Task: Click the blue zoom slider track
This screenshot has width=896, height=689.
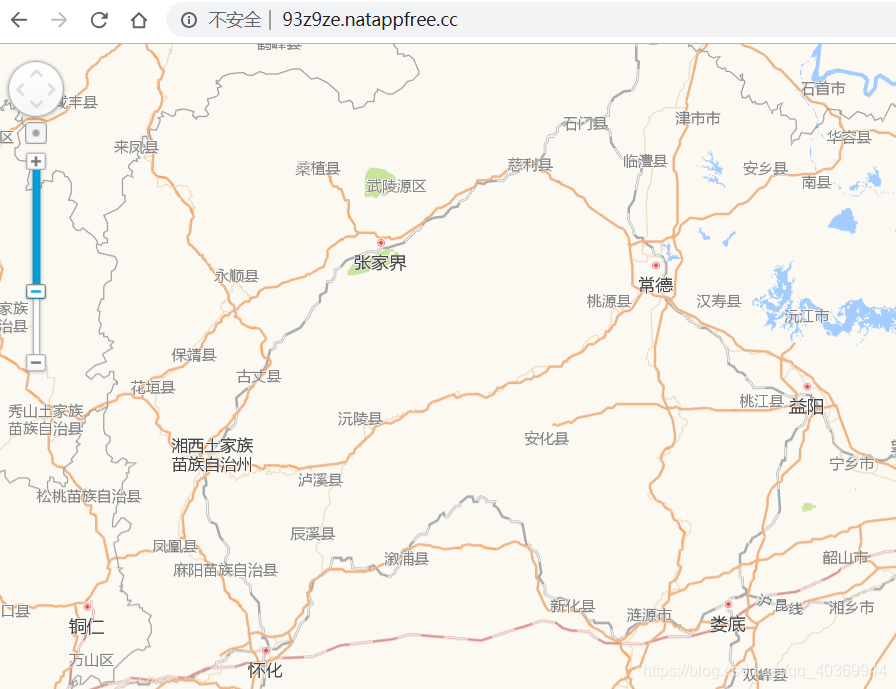Action: 36,227
